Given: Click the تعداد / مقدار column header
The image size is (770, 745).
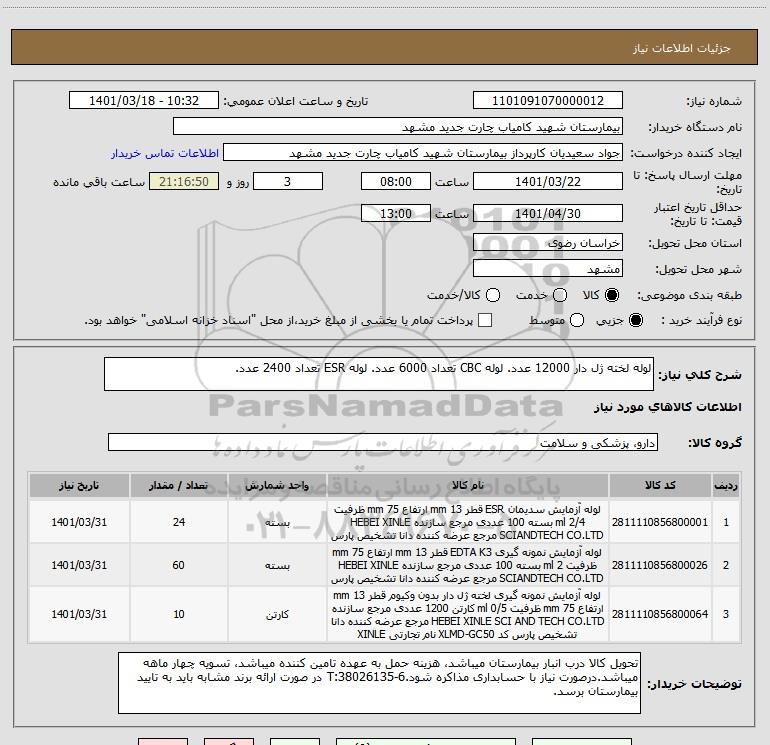Looking at the screenshot, I should click(179, 485).
